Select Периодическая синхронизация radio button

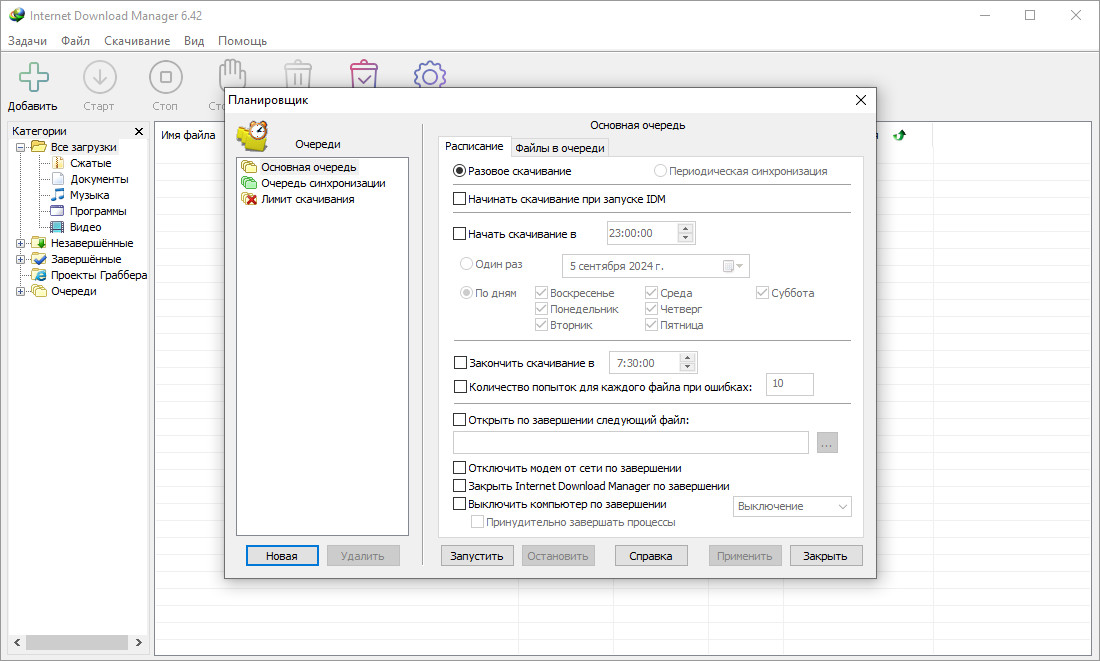pyautogui.click(x=660, y=171)
